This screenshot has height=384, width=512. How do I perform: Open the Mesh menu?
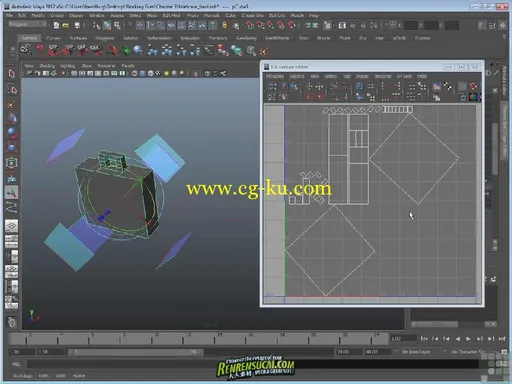point(152,15)
